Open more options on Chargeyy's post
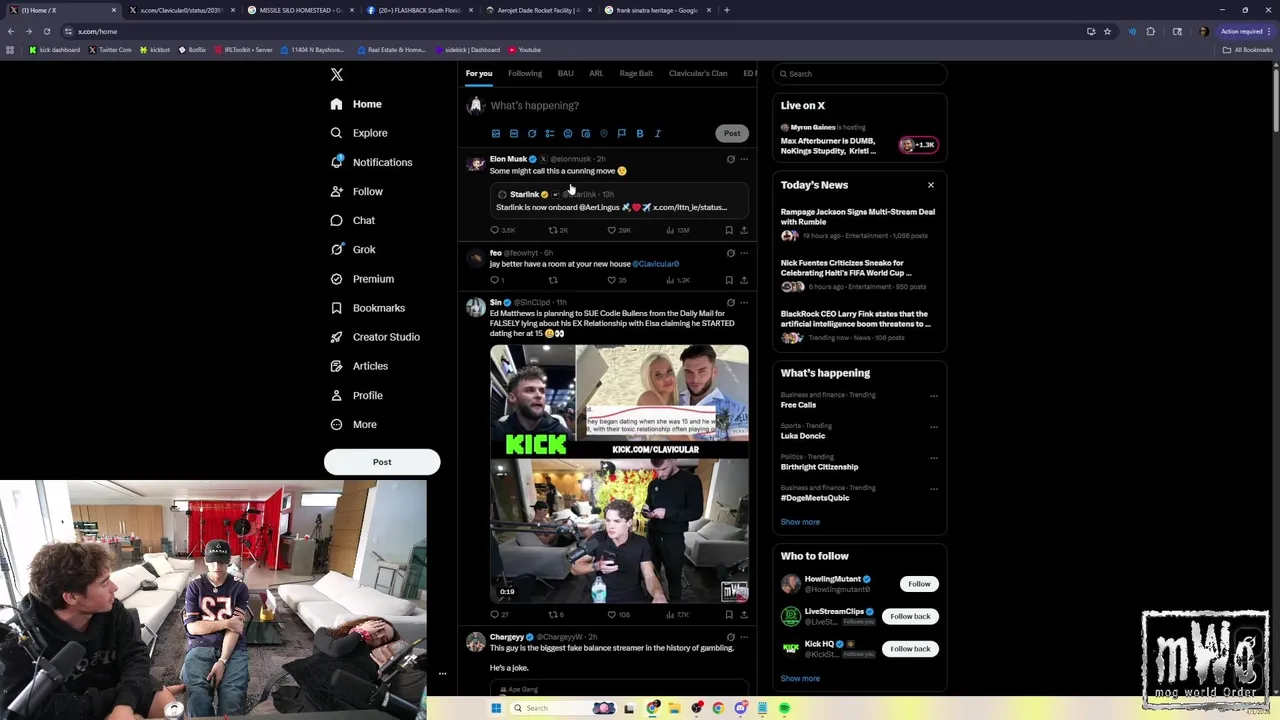1280x720 pixels. click(x=744, y=637)
